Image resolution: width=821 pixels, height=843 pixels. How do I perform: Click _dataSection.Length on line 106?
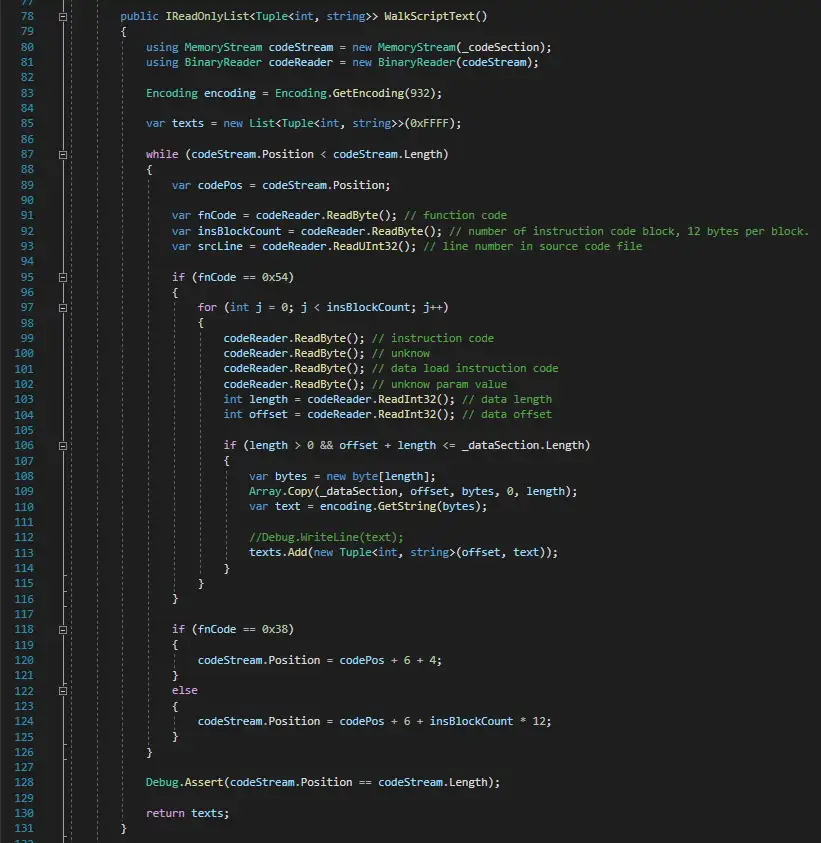pyautogui.click(x=523, y=445)
